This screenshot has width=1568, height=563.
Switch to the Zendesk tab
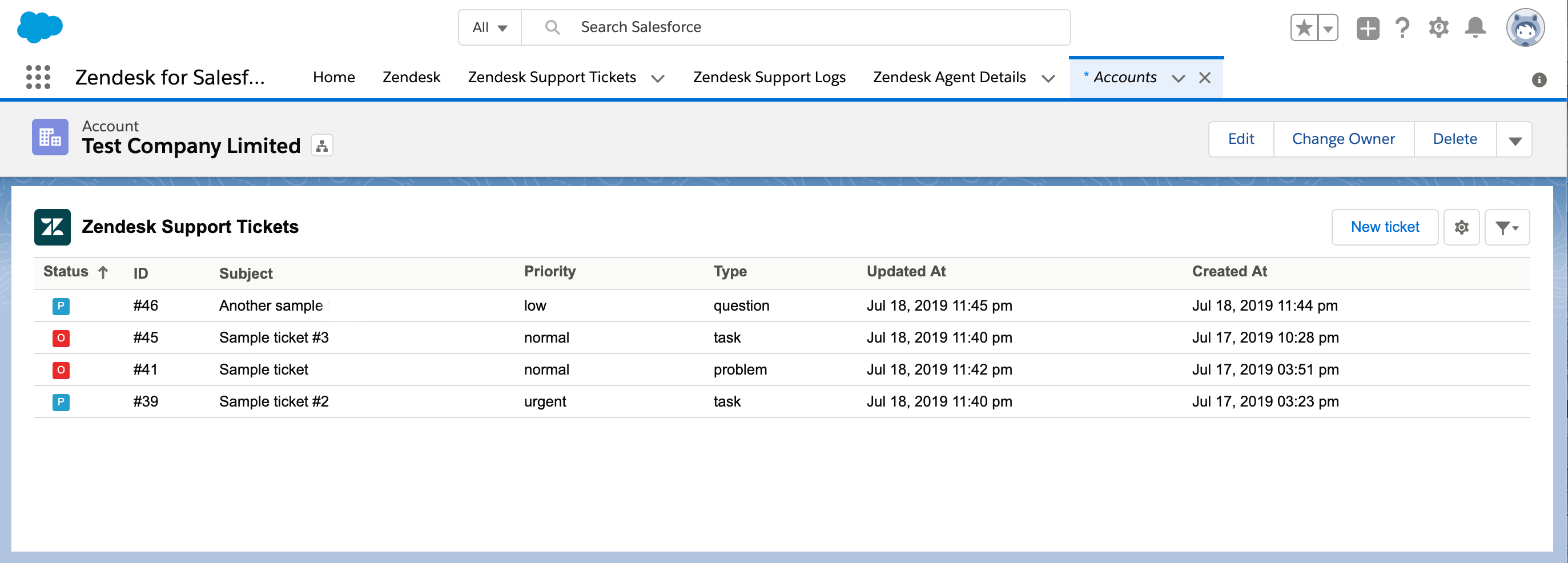411,77
